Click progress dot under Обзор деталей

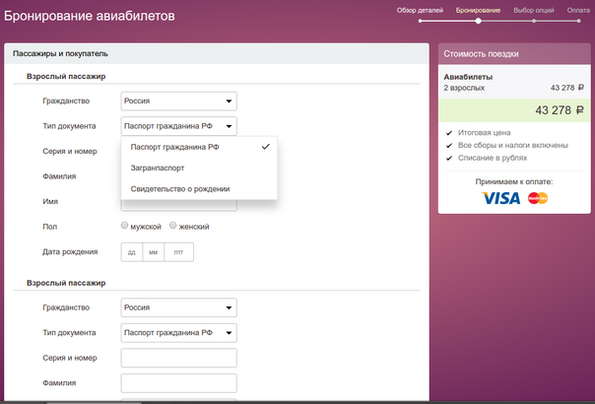[420, 21]
